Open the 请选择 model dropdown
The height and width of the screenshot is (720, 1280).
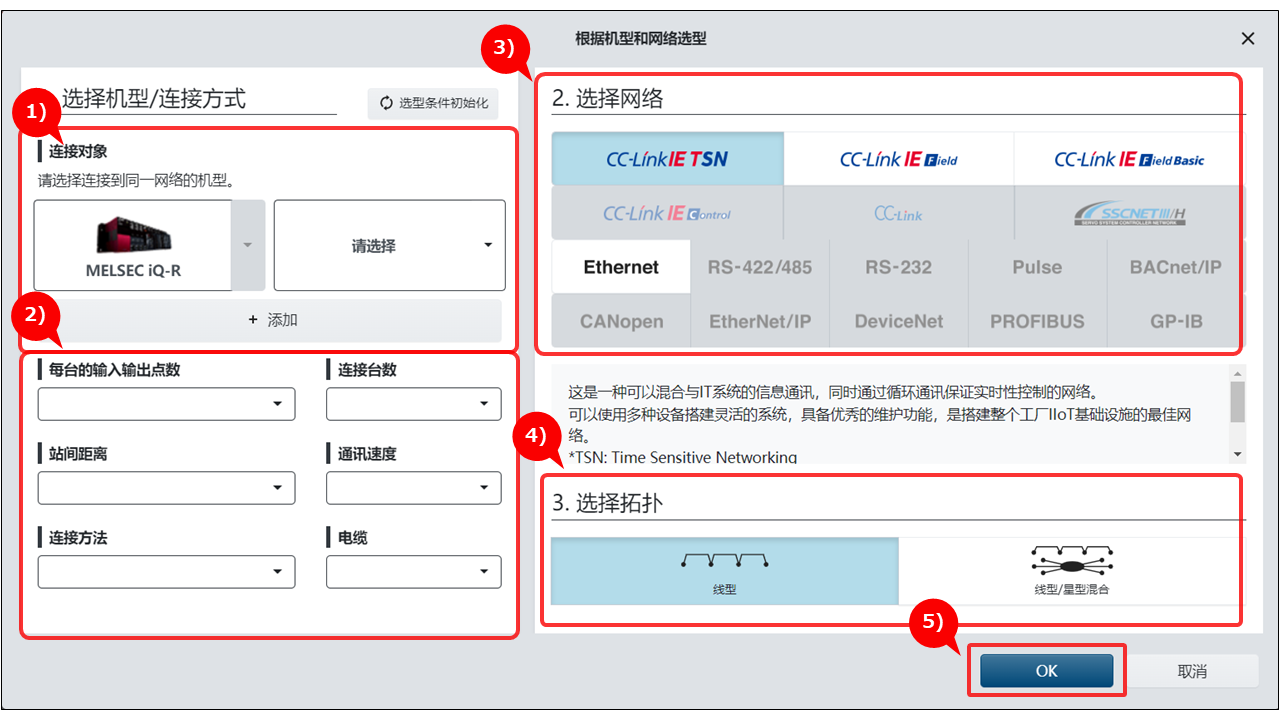389,245
